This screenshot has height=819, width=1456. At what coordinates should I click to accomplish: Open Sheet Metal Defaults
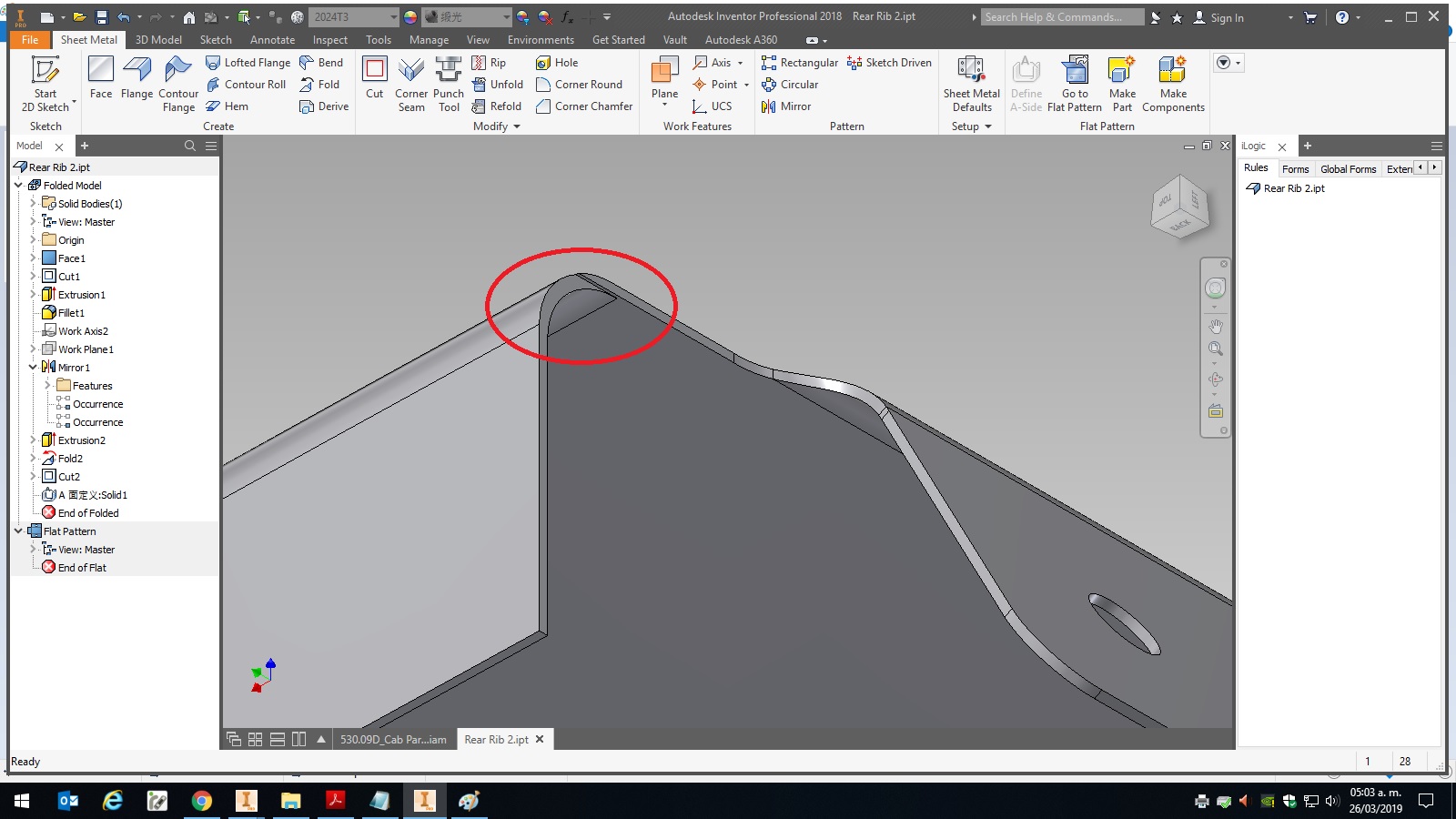(971, 82)
